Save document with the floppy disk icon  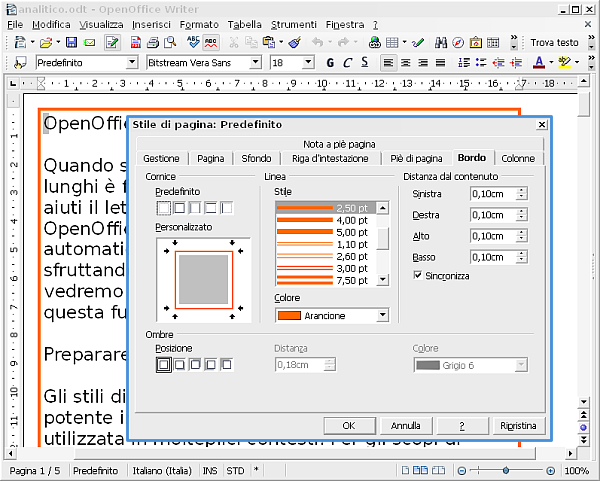tap(71, 42)
